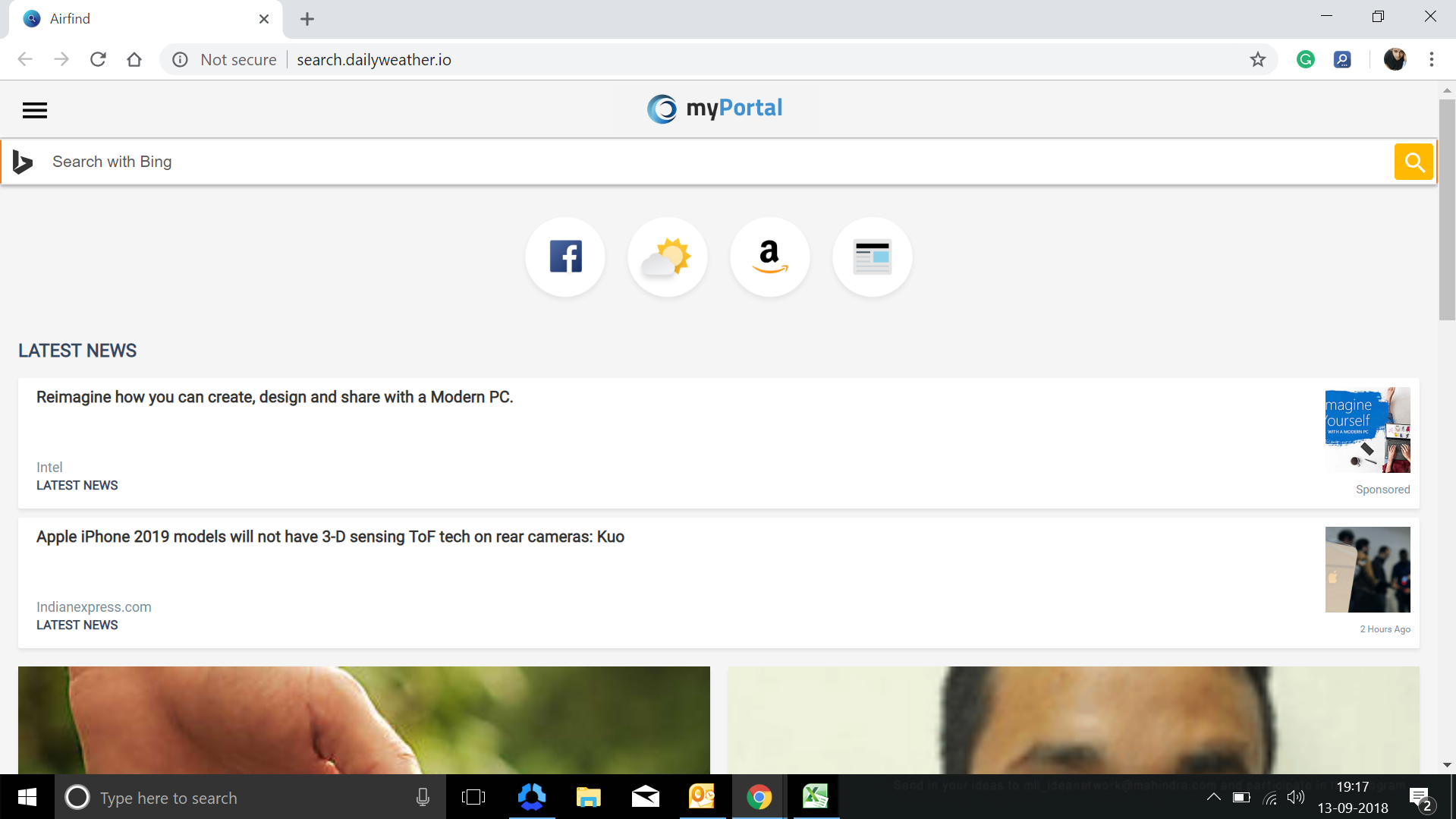Click the Bing logo in search bar
The height and width of the screenshot is (819, 1456).
pyautogui.click(x=21, y=161)
